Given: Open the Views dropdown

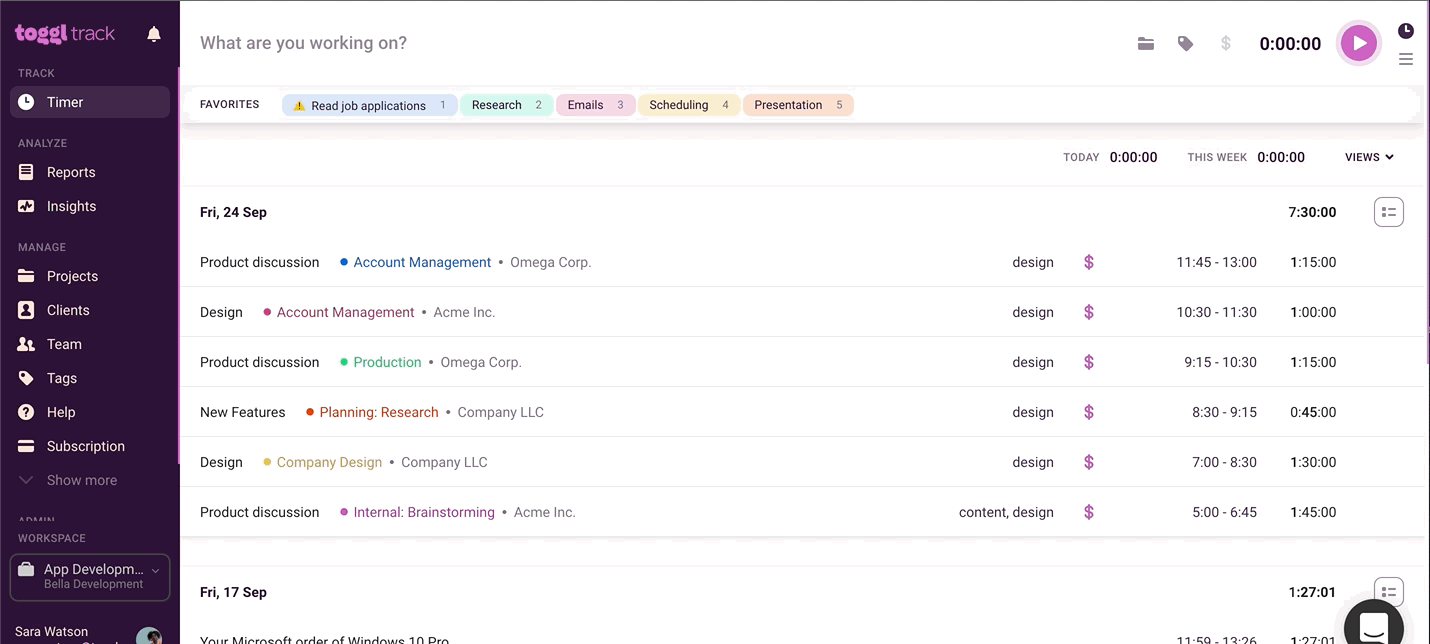Looking at the screenshot, I should tap(1369, 157).
